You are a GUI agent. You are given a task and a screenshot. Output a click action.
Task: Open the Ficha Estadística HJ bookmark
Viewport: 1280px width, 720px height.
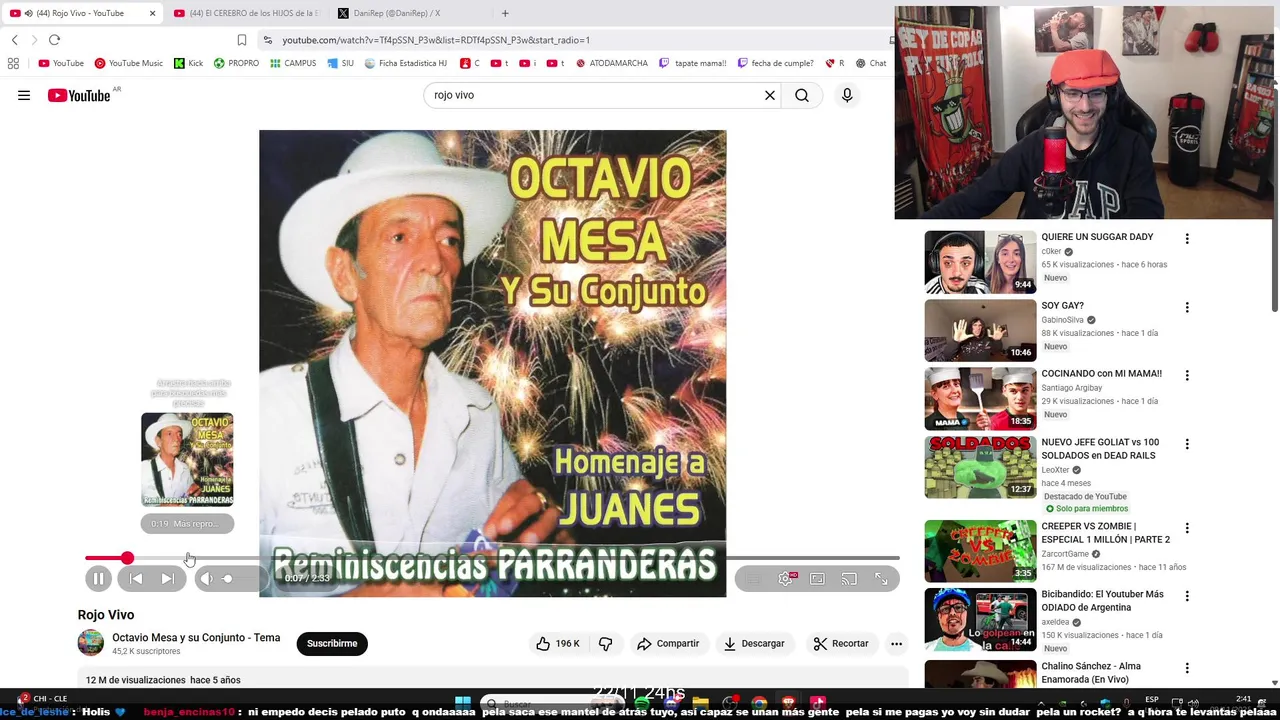(406, 63)
